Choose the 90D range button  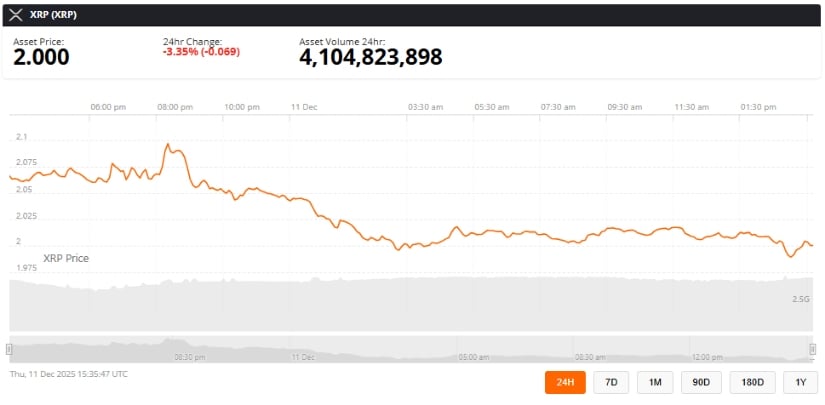coord(701,382)
